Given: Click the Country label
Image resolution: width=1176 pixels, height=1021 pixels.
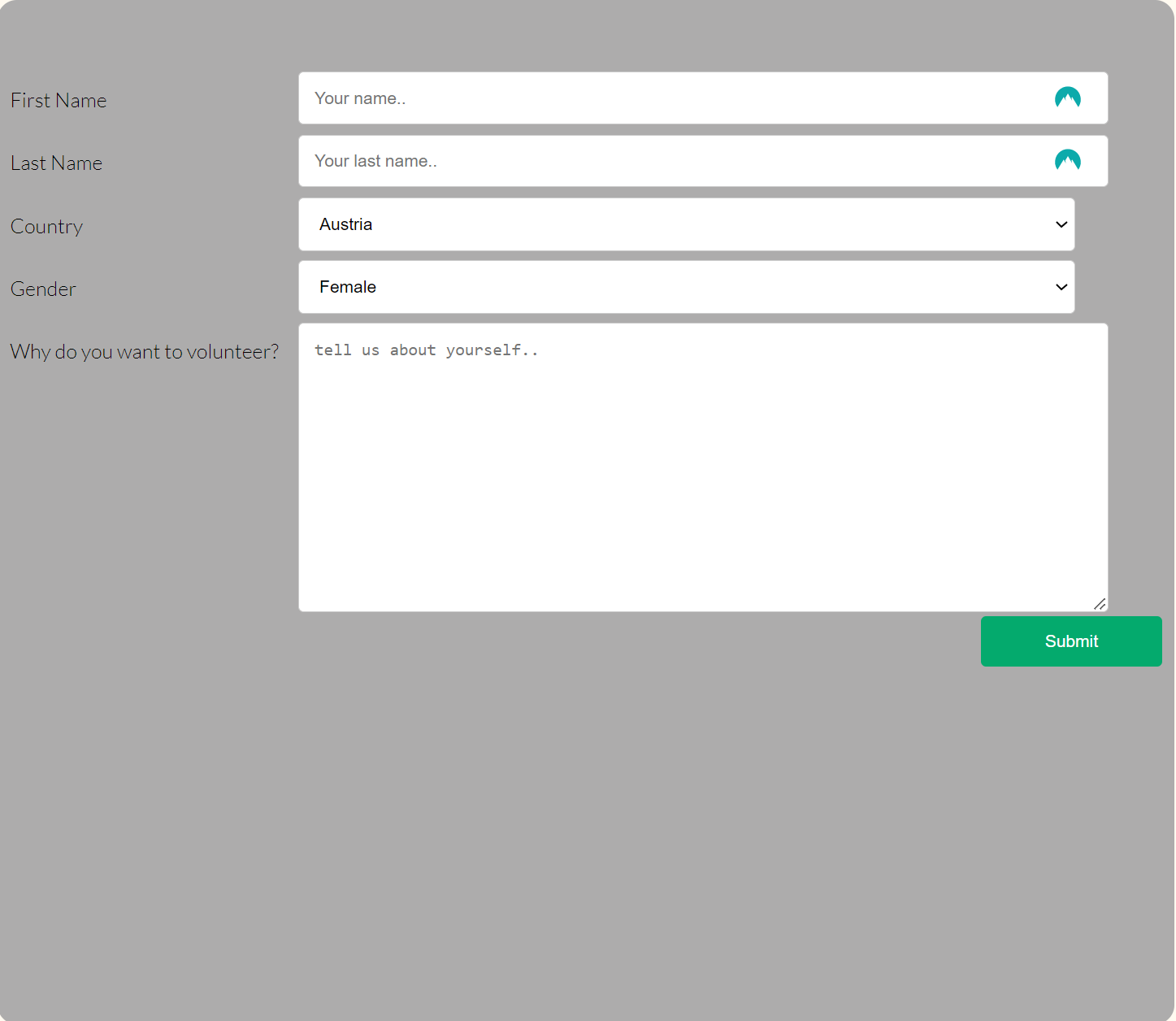Looking at the screenshot, I should pos(46,226).
